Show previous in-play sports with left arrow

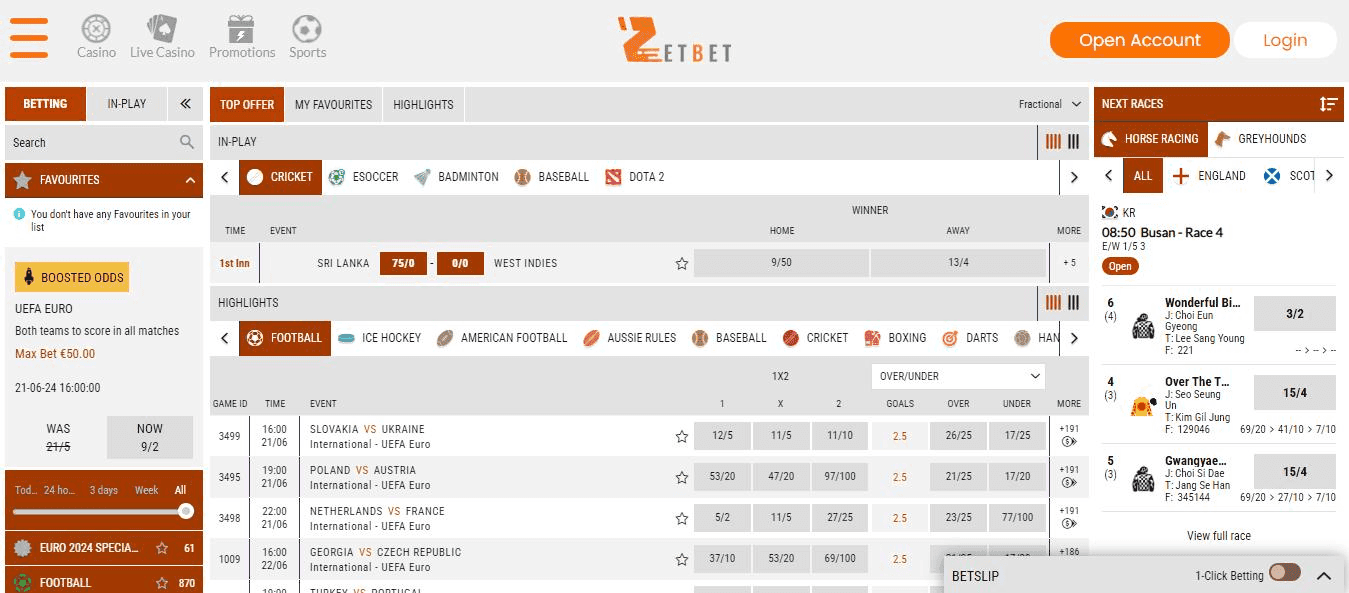point(224,177)
